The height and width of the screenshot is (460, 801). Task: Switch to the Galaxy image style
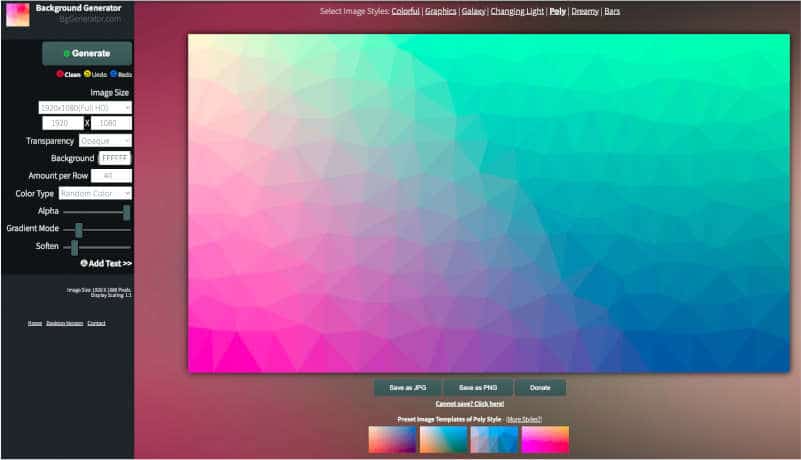pos(473,11)
